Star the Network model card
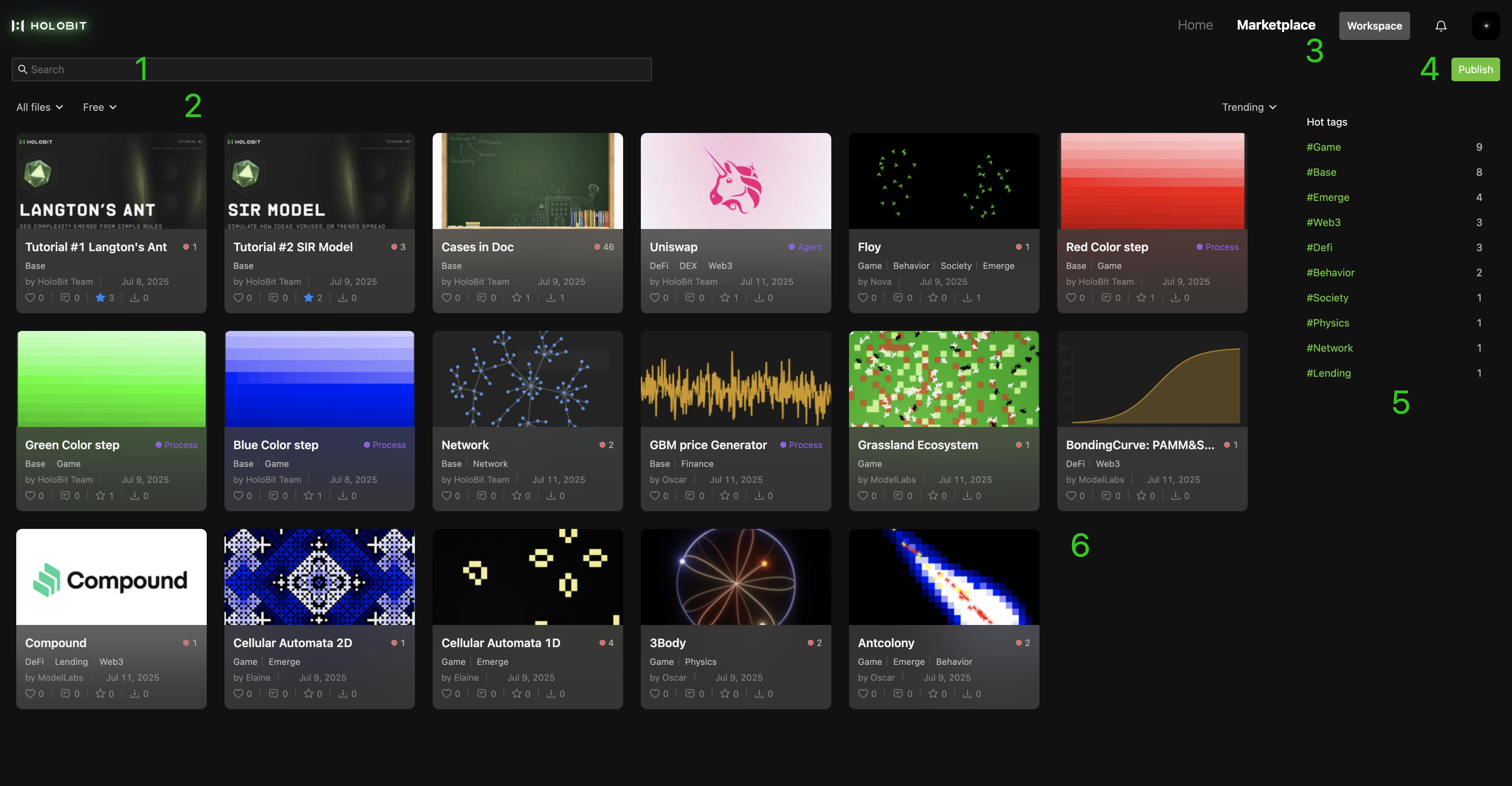Viewport: 1512px width, 786px height. point(516,496)
